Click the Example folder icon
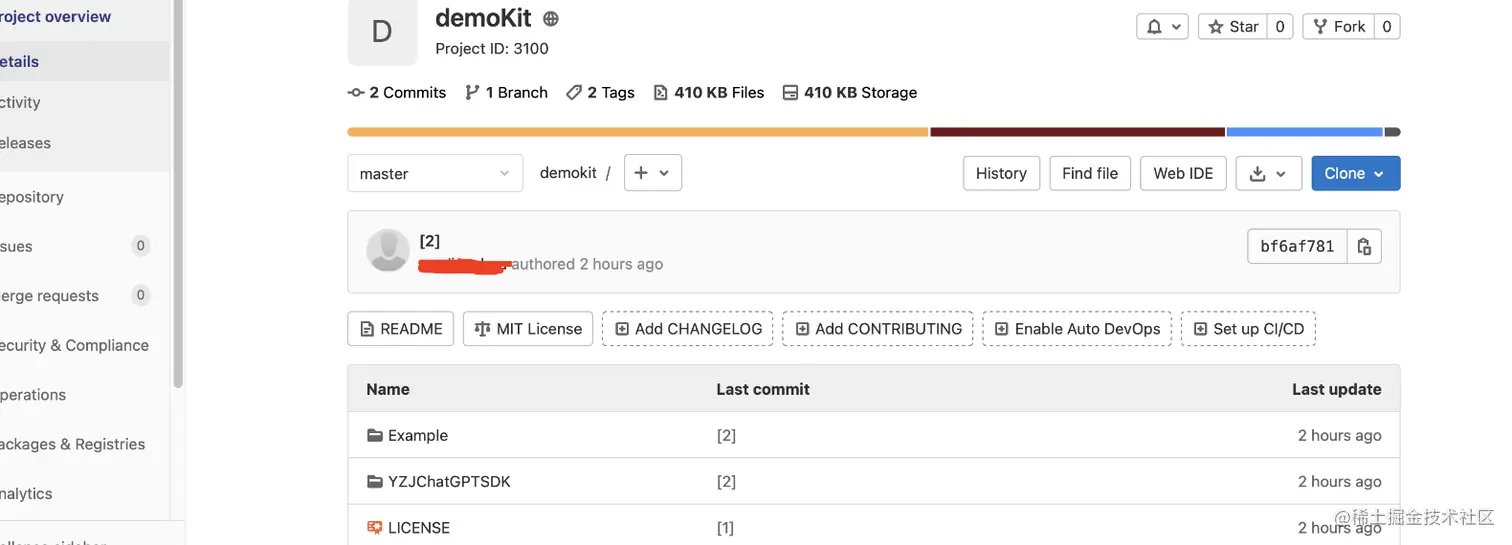 375,435
